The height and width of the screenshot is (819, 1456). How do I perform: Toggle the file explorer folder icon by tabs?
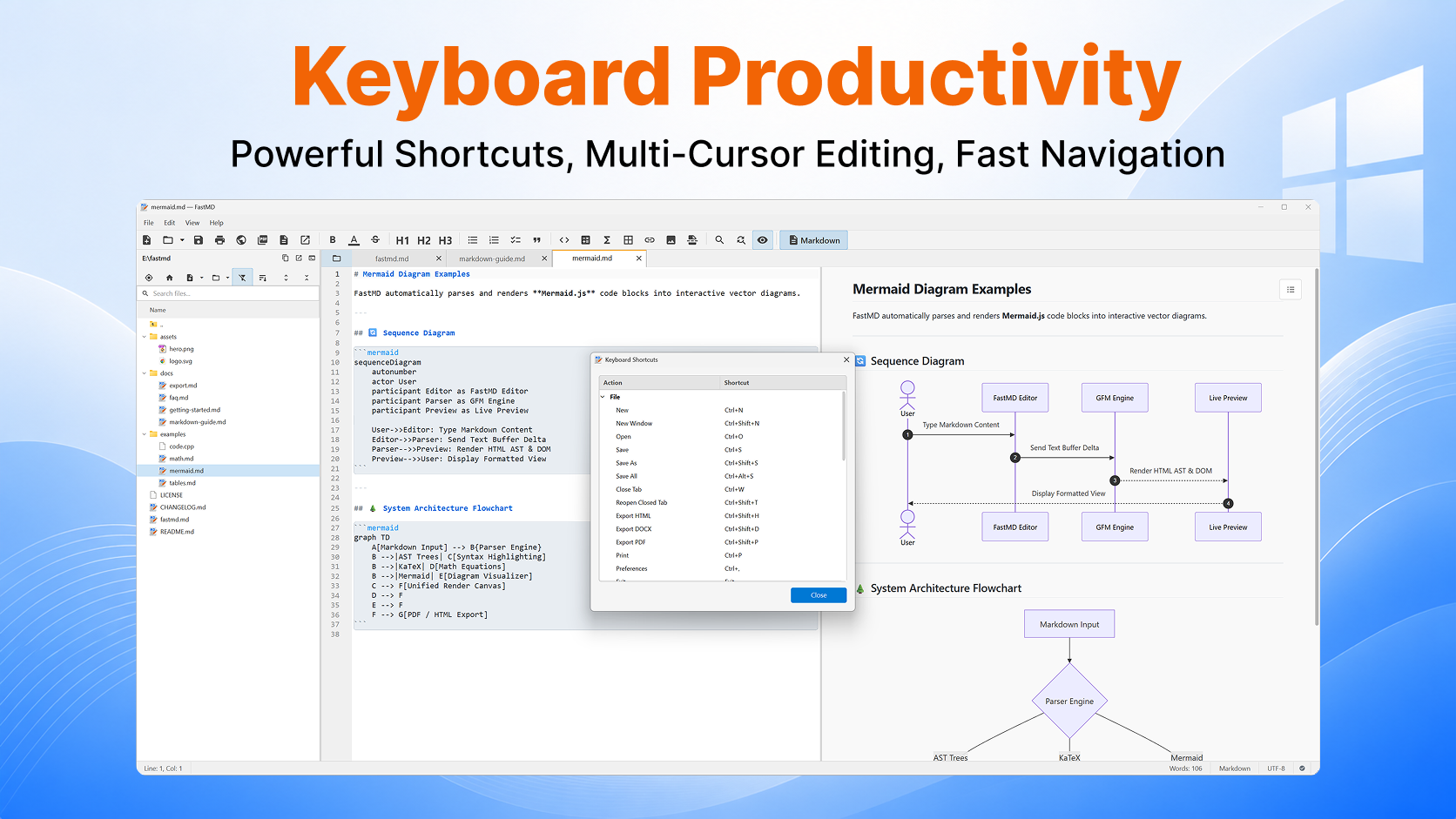336,258
